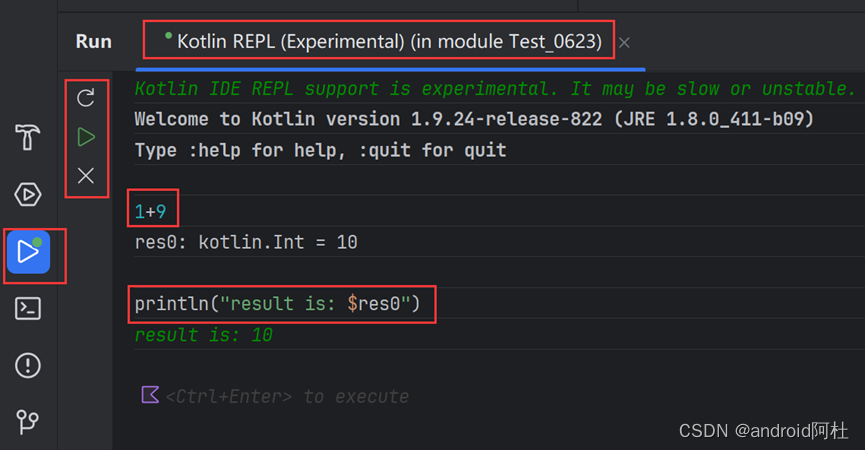Click the Type :help for help line
Screen dimensions: 865x450
pyautogui.click(x=321, y=150)
